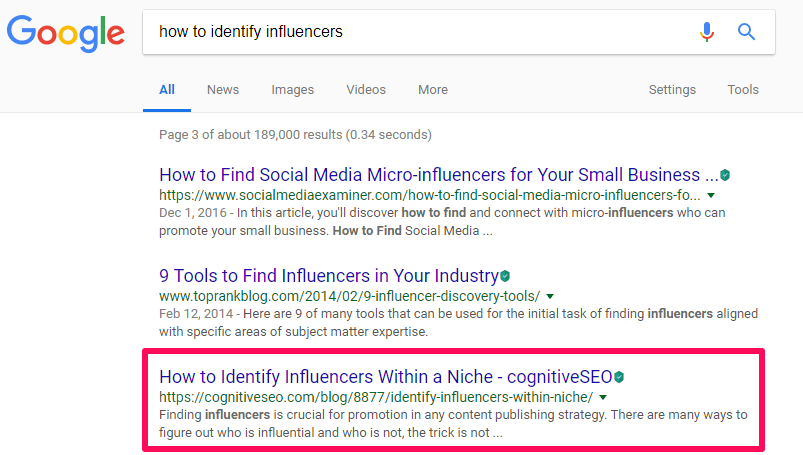Screen dimensions: 803x455
Task: Click shield badge beside Micro-influencers result title
Action: tap(725, 175)
